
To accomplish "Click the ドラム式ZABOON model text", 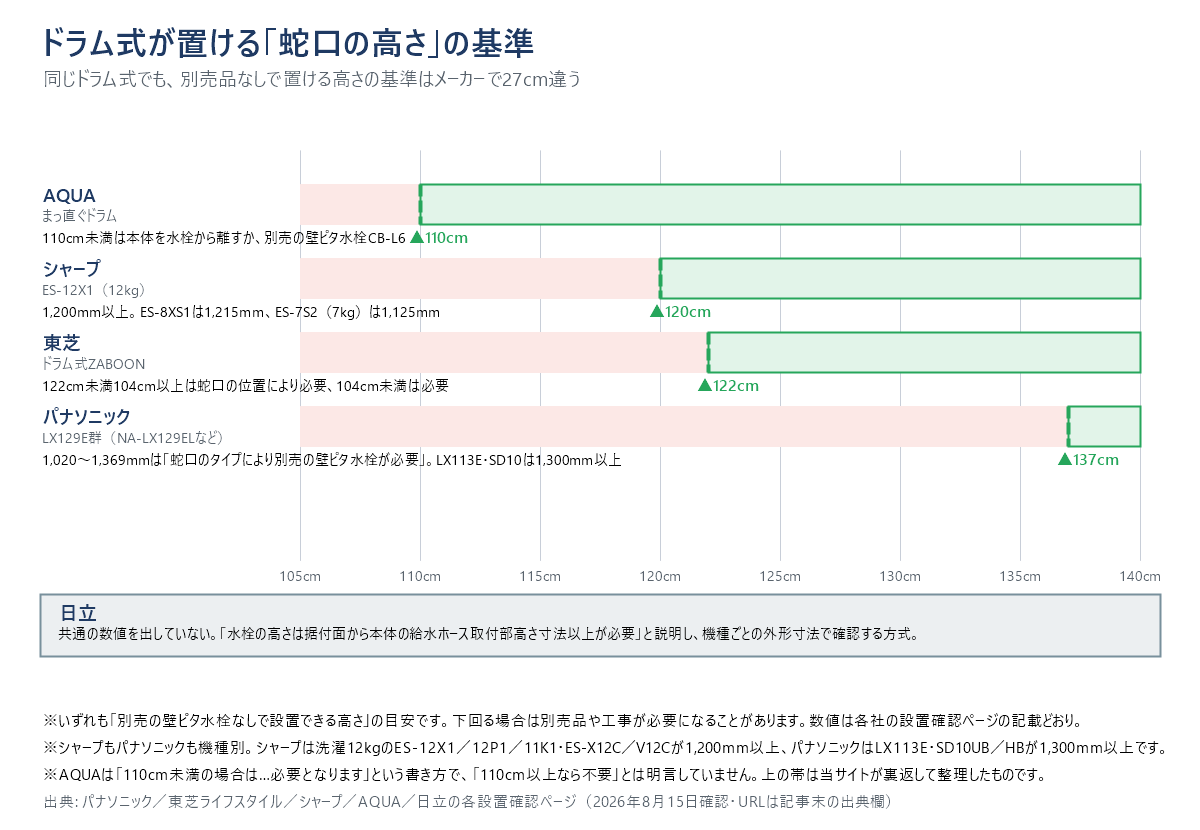I will click(x=94, y=363).
